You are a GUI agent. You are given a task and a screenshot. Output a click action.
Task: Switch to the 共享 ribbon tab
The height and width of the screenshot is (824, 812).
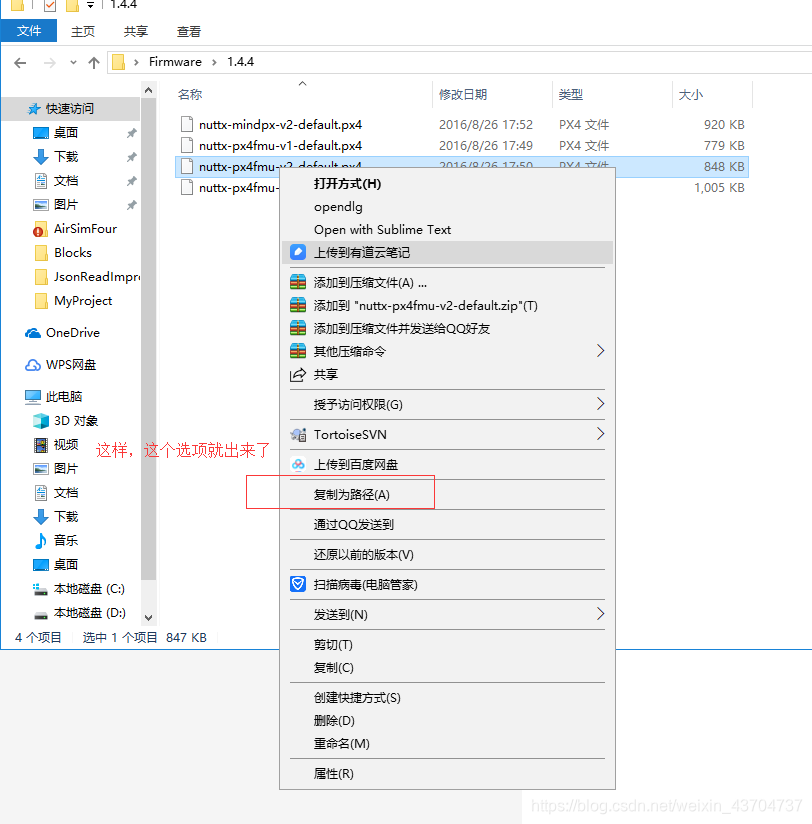136,32
